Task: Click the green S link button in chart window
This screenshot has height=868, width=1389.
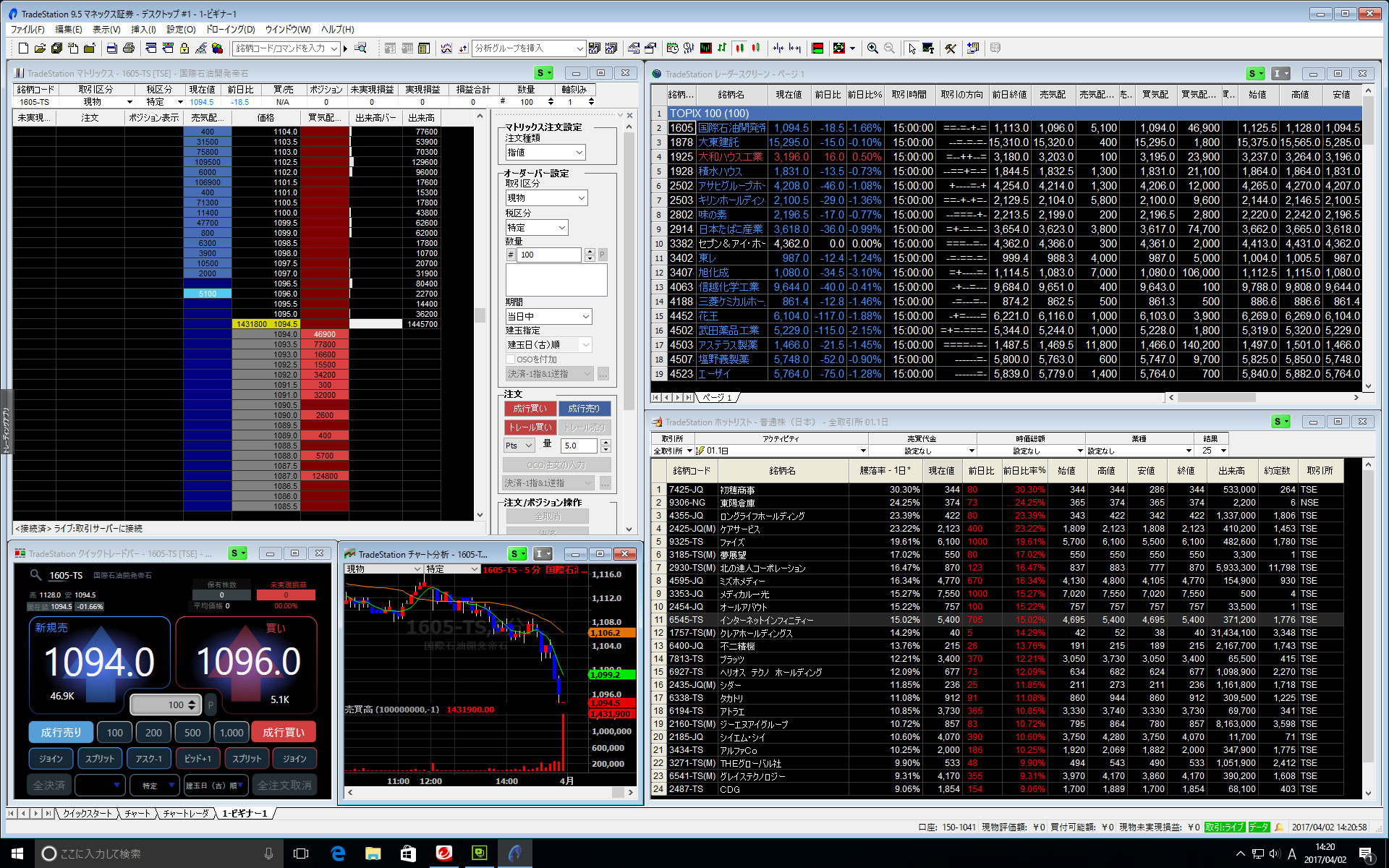Action: pos(518,554)
